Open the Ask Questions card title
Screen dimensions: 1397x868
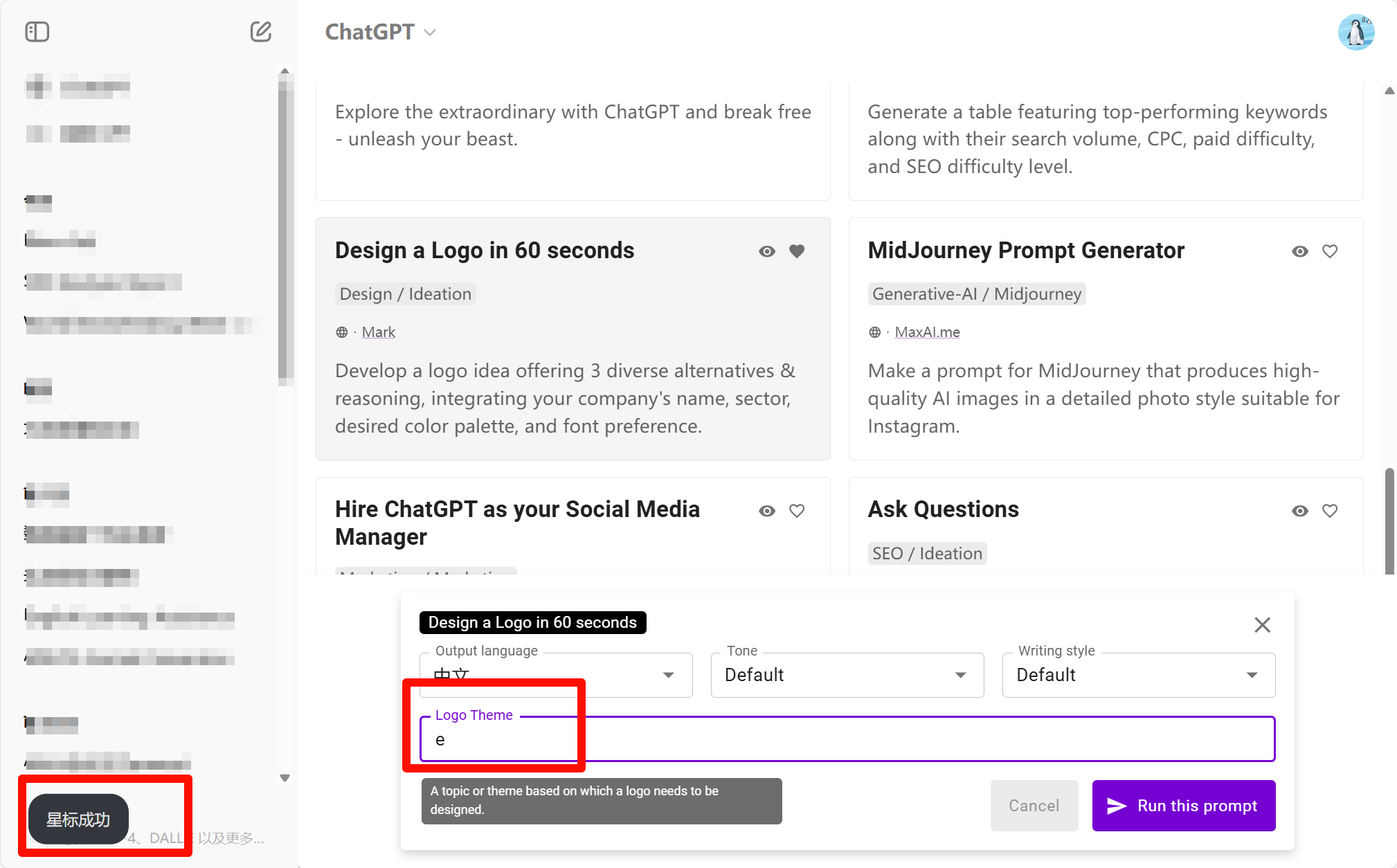[944, 509]
